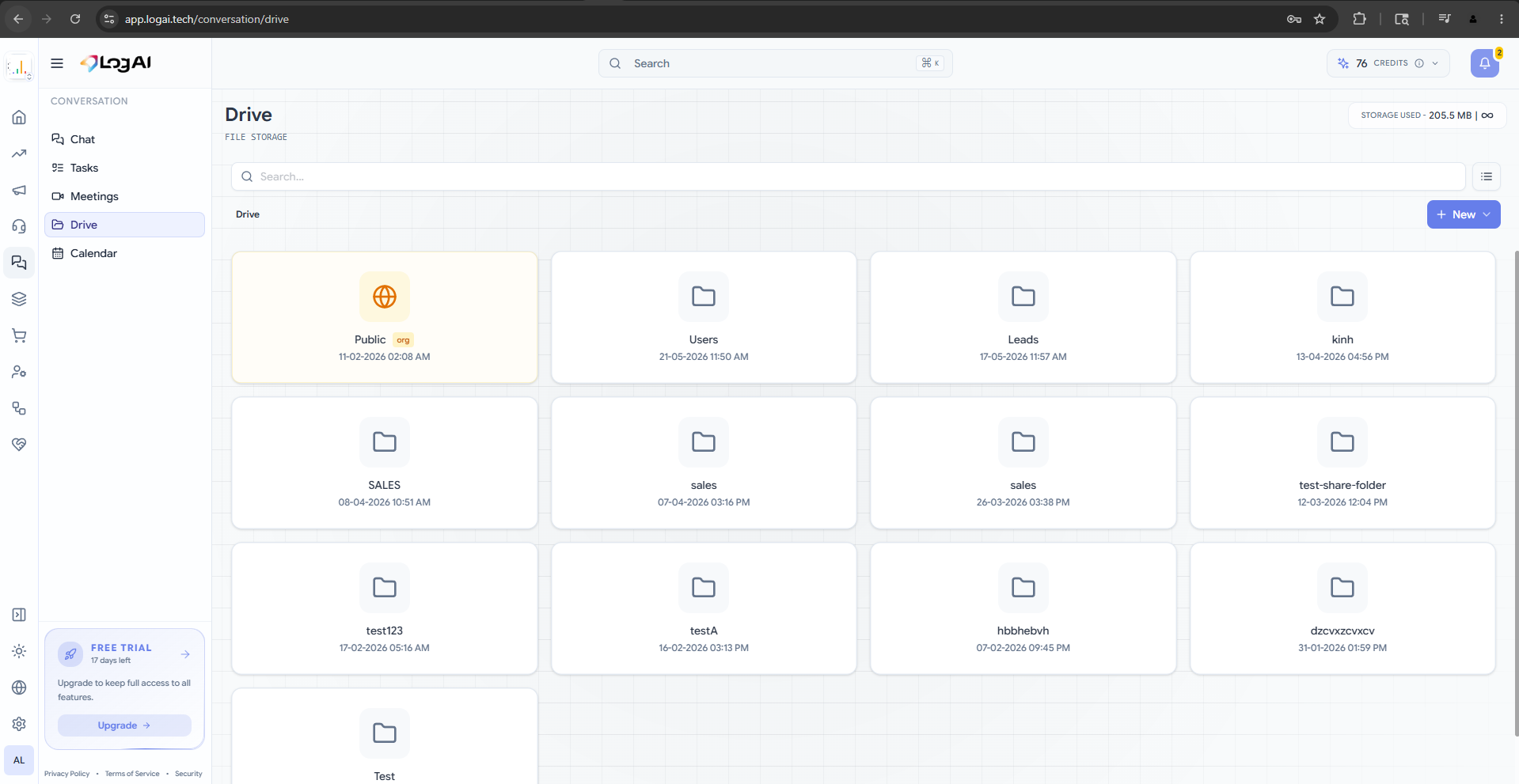1519x784 pixels.
Task: Open the Test folder
Action: pos(385,737)
